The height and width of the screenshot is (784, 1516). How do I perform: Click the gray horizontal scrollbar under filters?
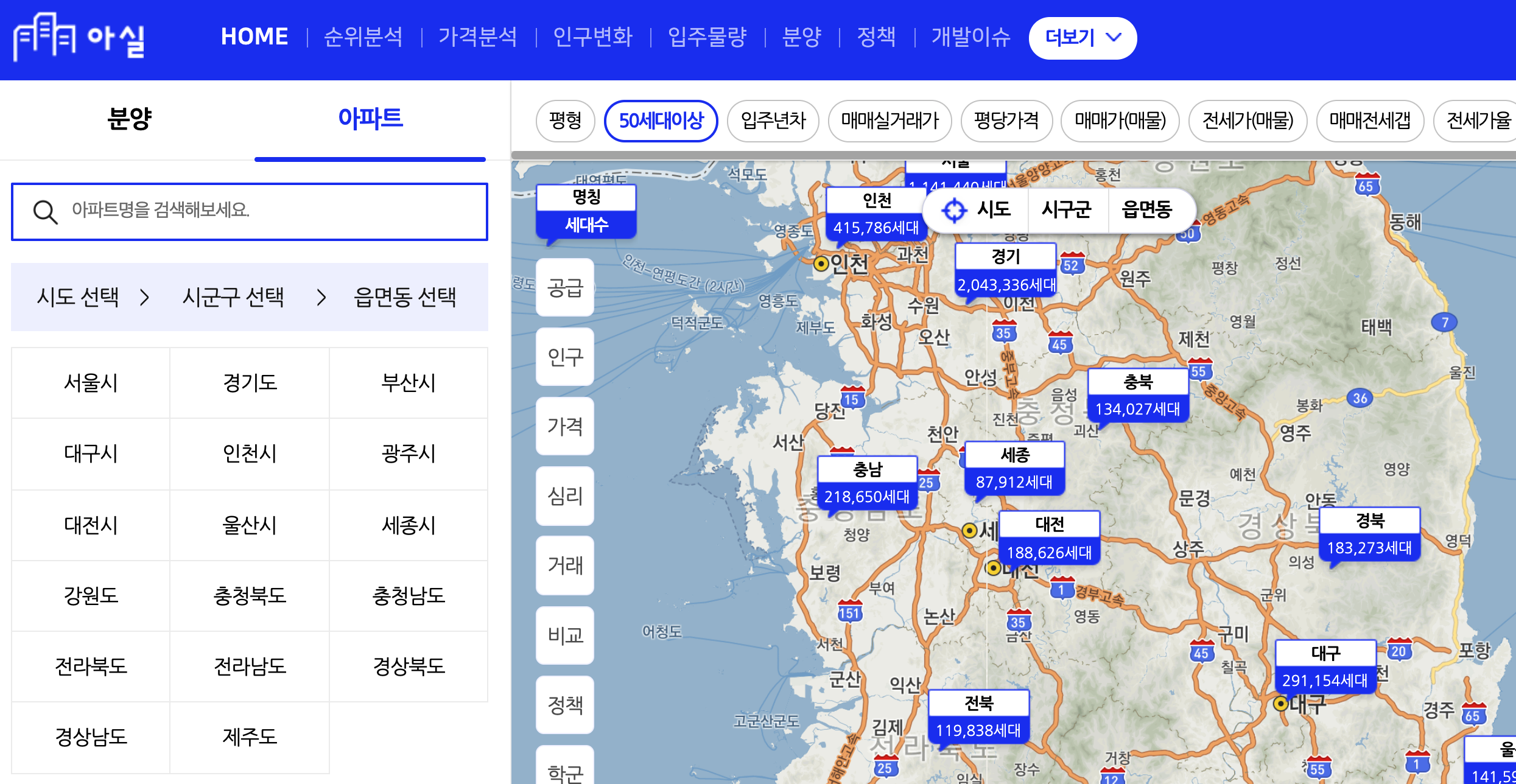(x=1011, y=155)
